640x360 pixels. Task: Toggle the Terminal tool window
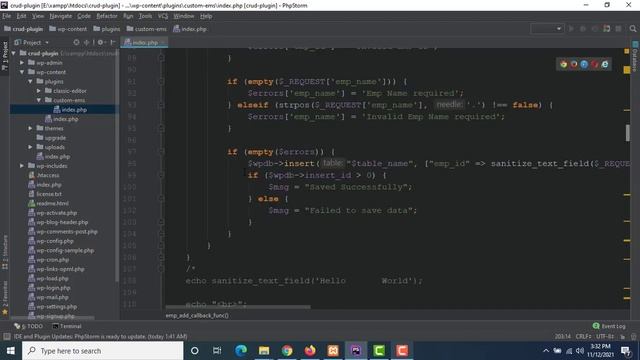[67, 326]
